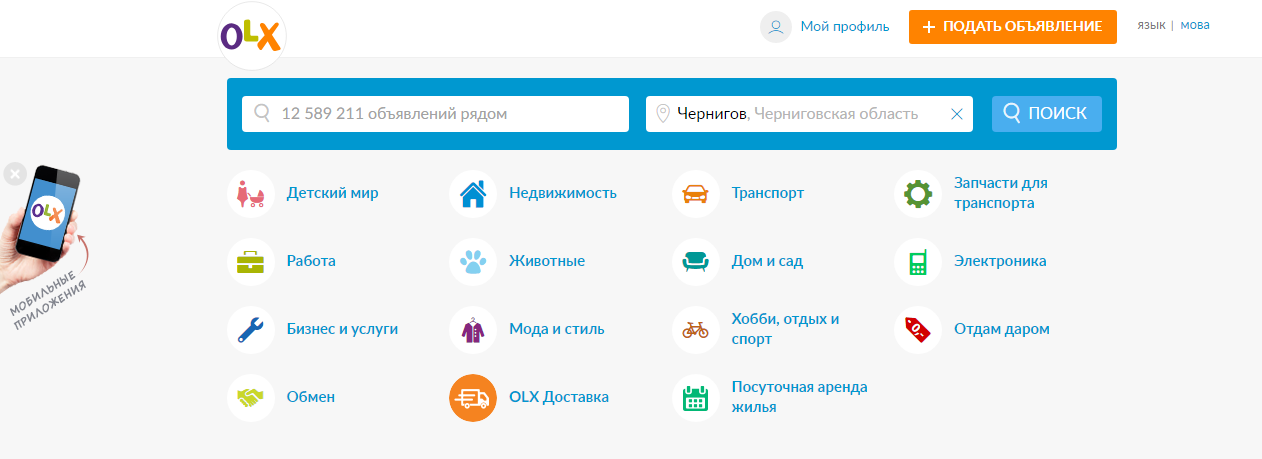
Task: Switch language to мова
Action: 1195,25
